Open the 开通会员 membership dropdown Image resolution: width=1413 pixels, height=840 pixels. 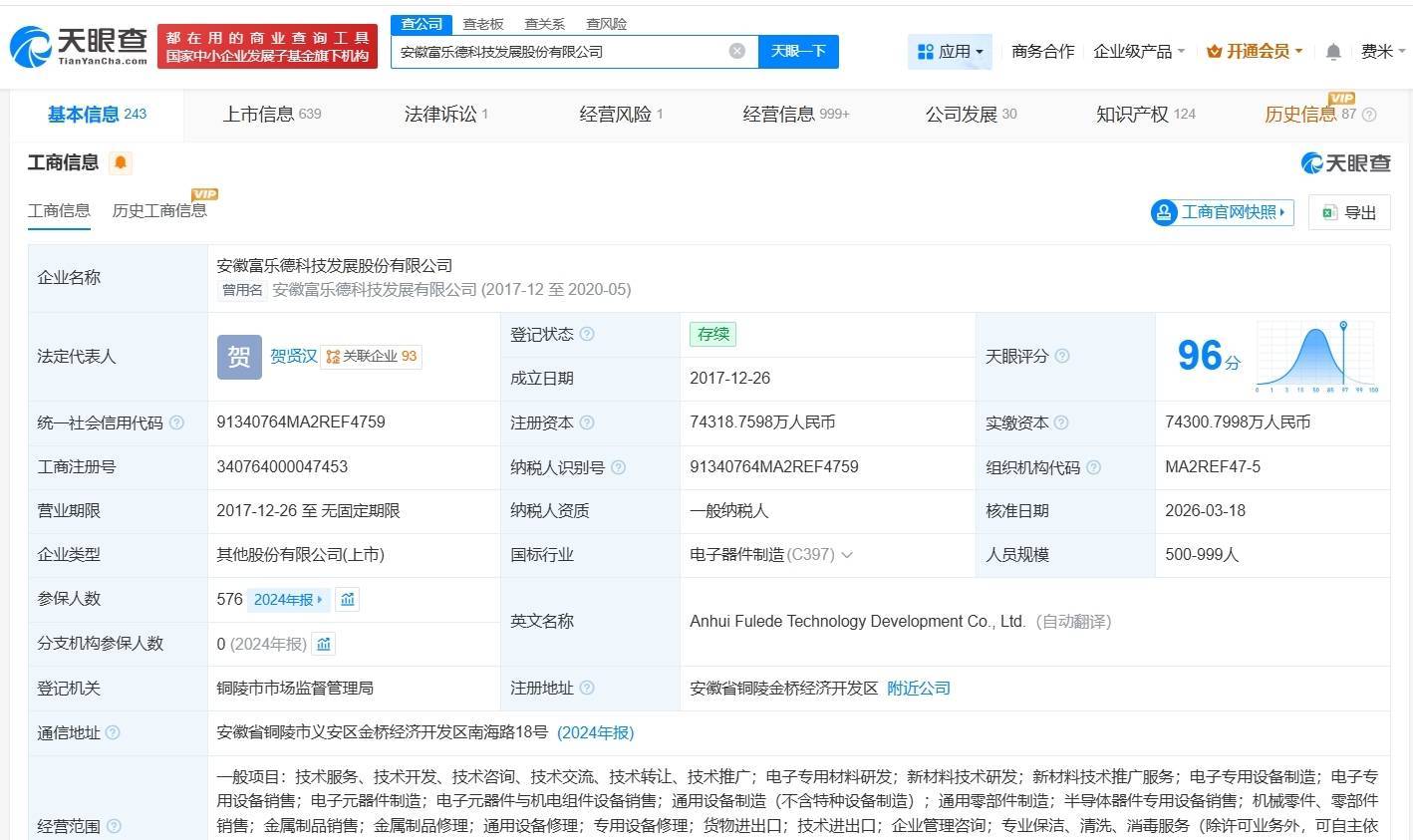pos(1255,51)
